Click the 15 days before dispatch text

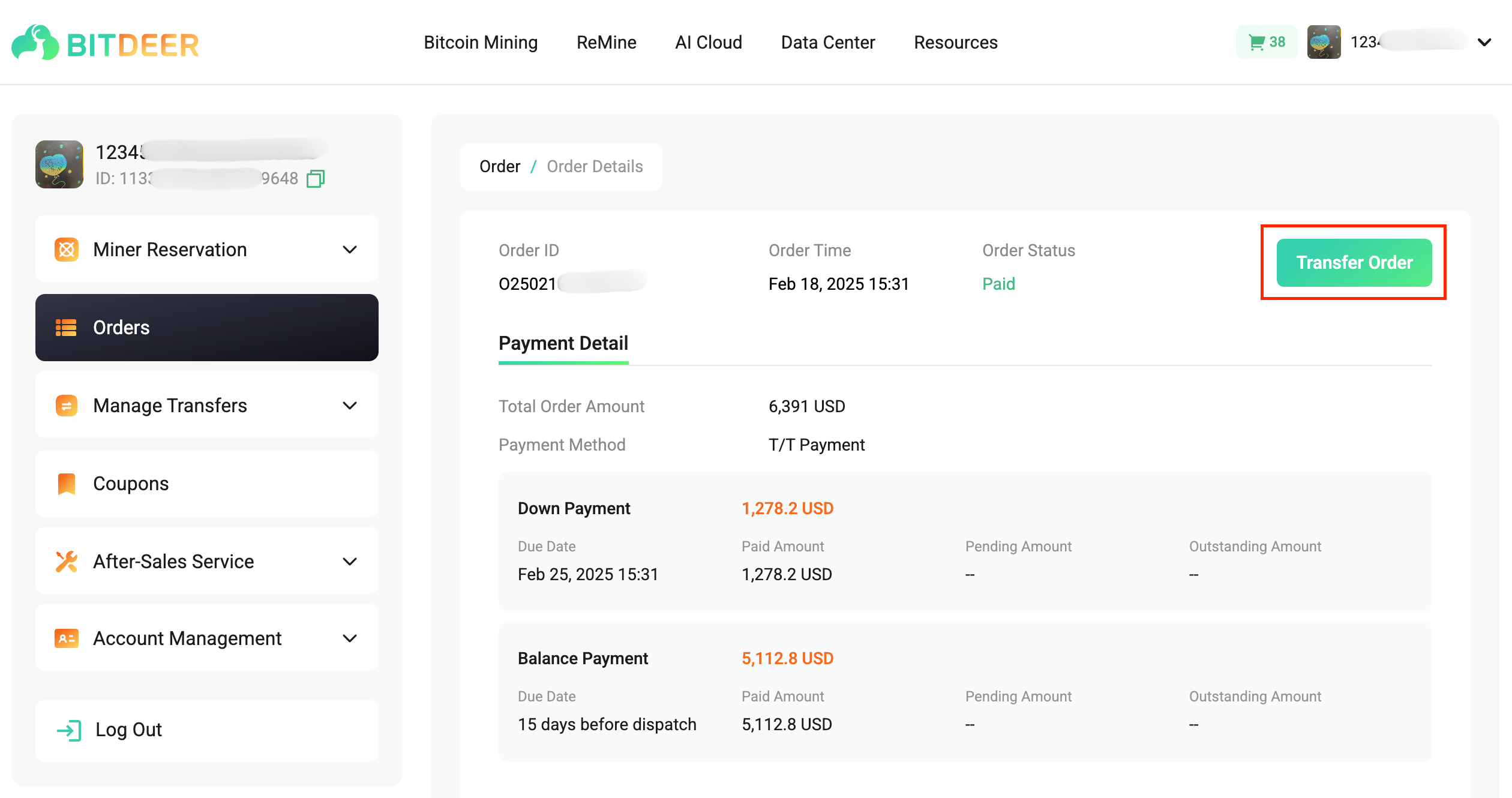pyautogui.click(x=607, y=724)
